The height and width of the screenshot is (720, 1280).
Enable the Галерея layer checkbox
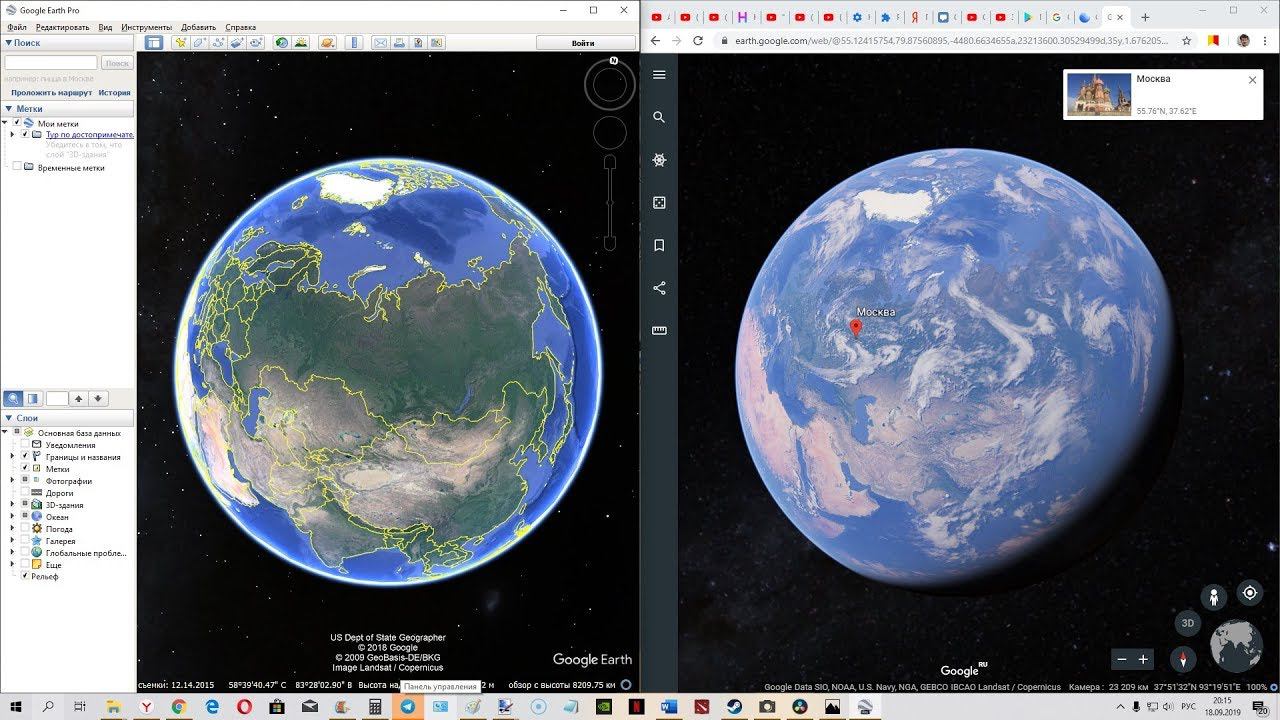pyautogui.click(x=25, y=541)
